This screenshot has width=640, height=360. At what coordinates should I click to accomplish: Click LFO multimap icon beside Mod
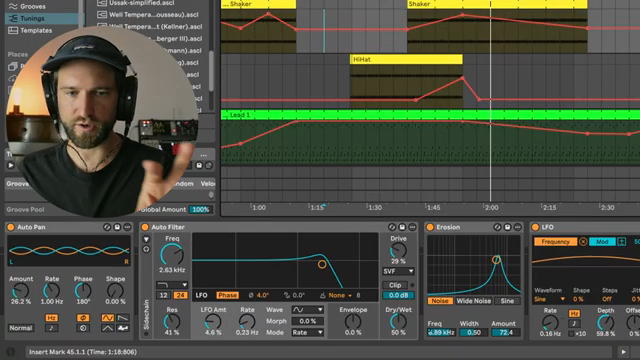[x=622, y=242]
